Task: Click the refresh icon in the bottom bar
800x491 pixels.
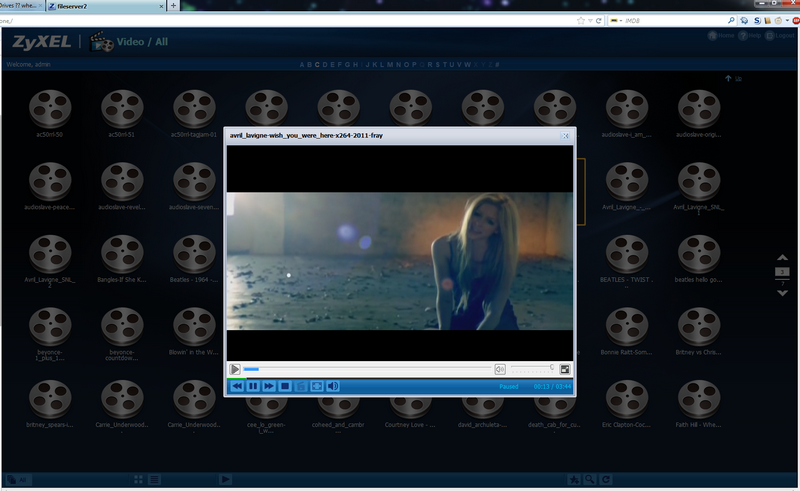Action: coord(606,479)
